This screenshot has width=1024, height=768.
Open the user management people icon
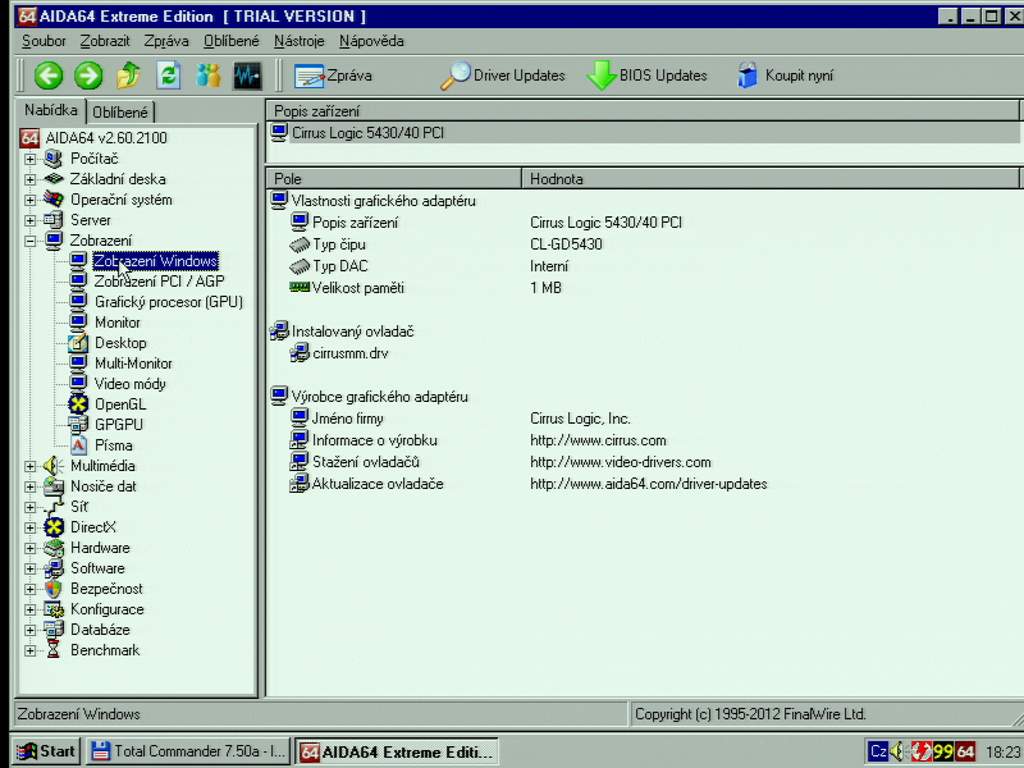[x=208, y=76]
